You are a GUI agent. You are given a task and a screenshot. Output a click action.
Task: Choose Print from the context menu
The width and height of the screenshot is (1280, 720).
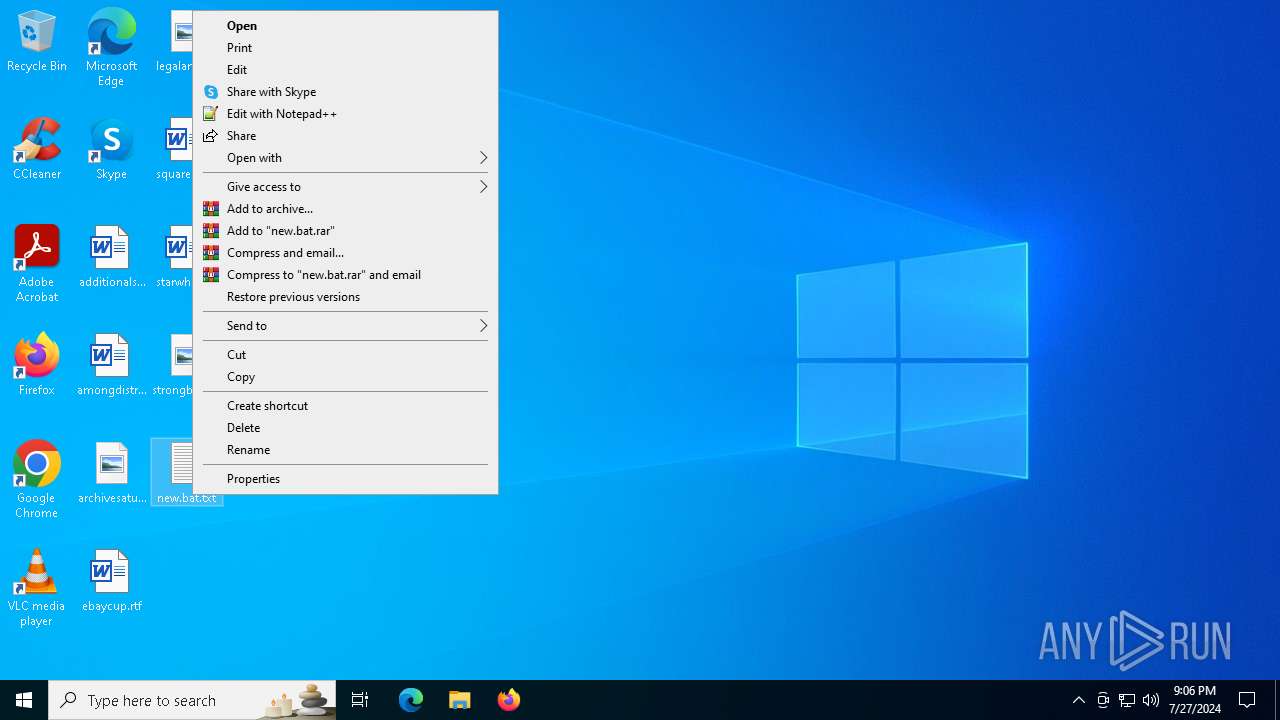click(345, 48)
